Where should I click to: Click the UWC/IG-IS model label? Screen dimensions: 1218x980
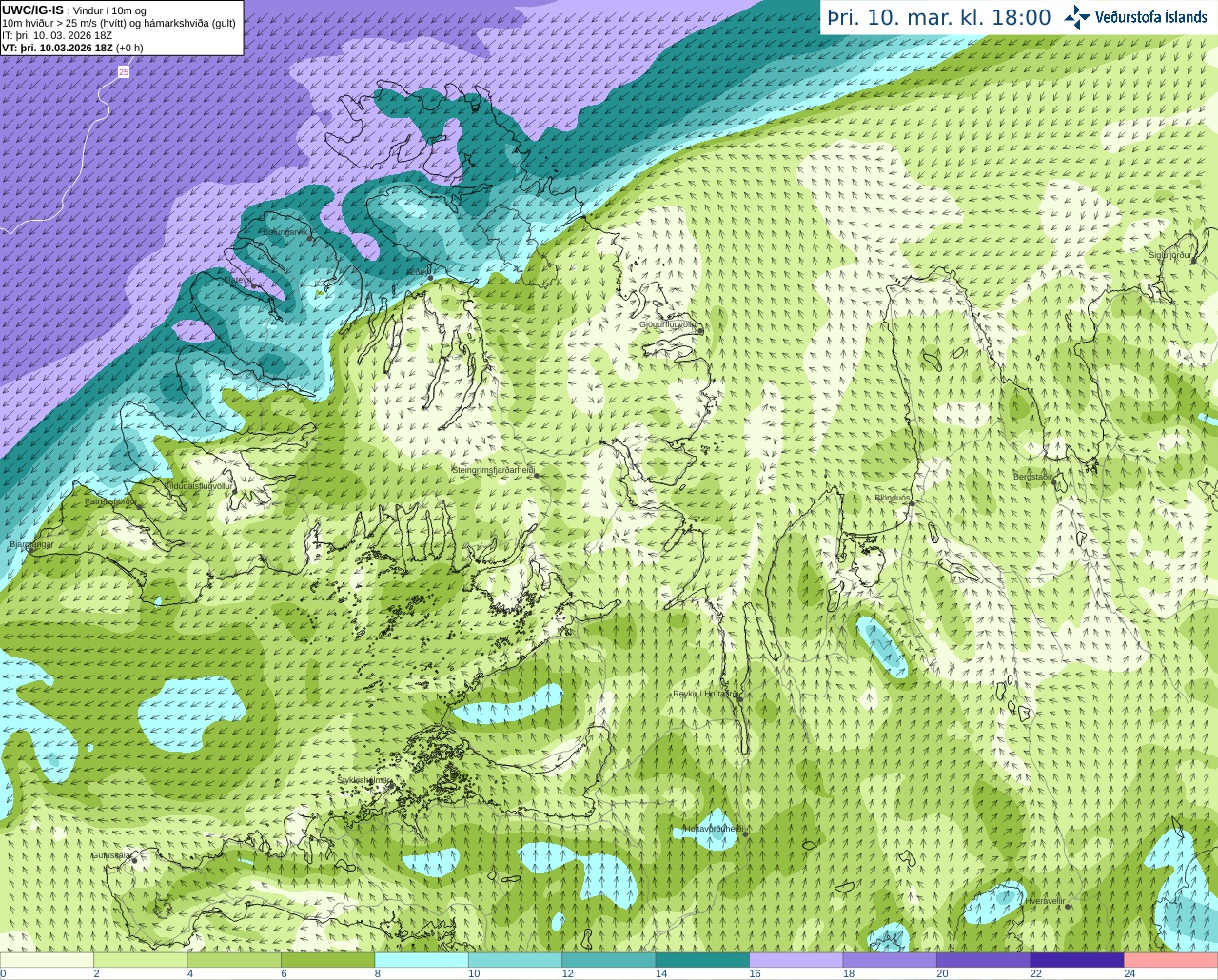click(x=32, y=10)
